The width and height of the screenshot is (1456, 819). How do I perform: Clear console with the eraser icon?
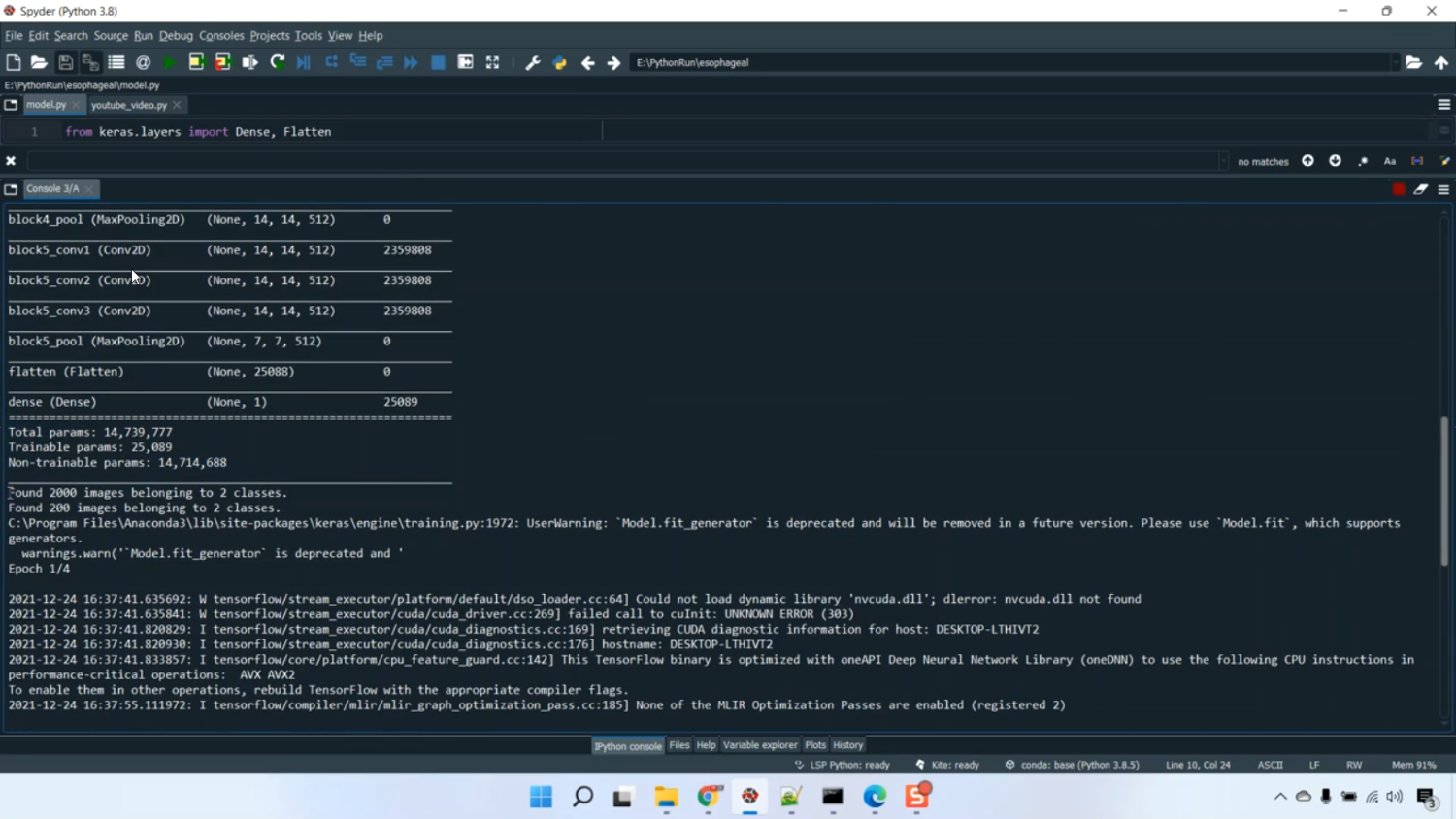click(1421, 189)
